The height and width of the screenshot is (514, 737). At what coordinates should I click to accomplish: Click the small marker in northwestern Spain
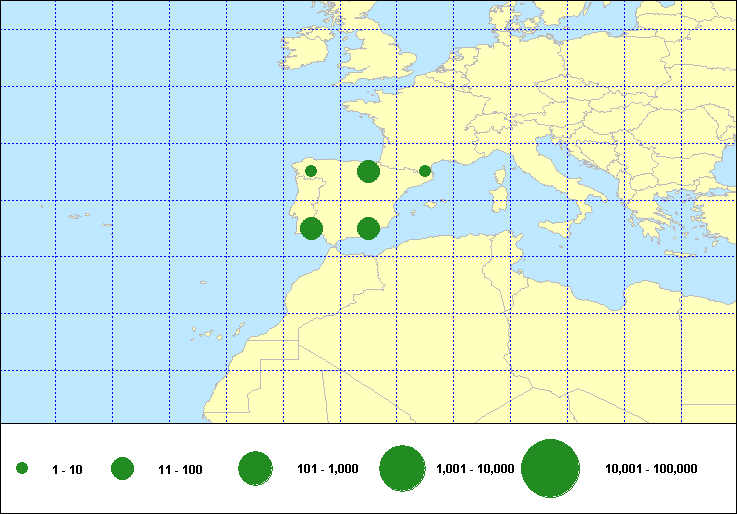click(x=311, y=171)
